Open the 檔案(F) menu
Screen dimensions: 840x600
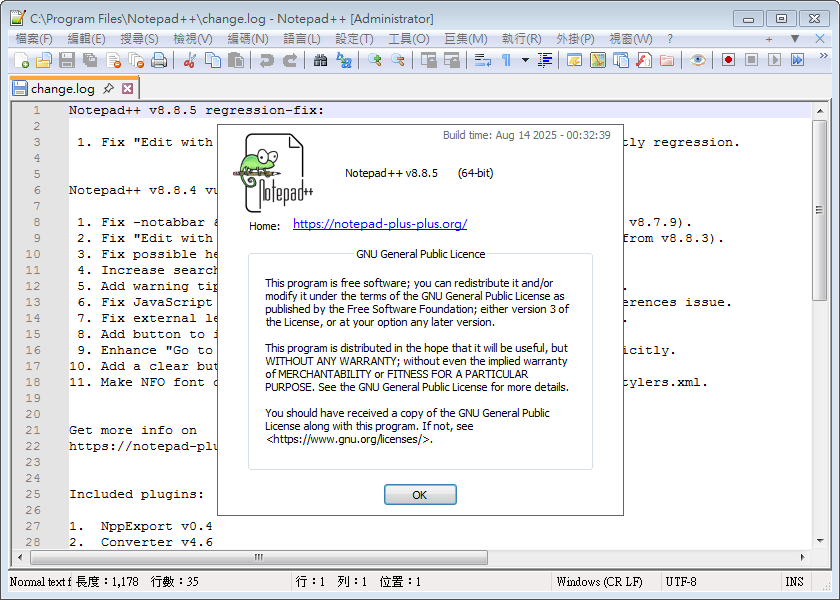[x=34, y=39]
